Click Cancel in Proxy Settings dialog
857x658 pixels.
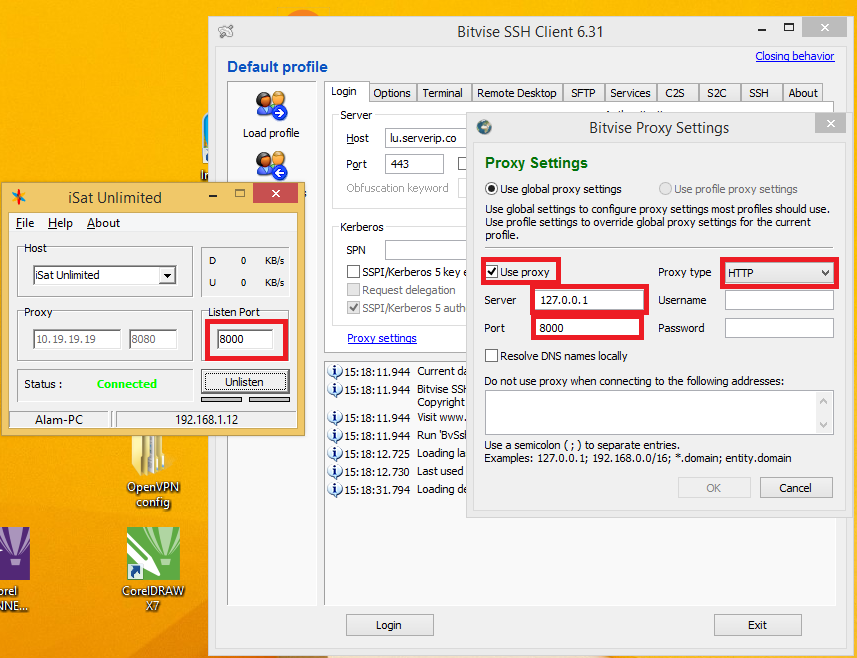tap(796, 487)
